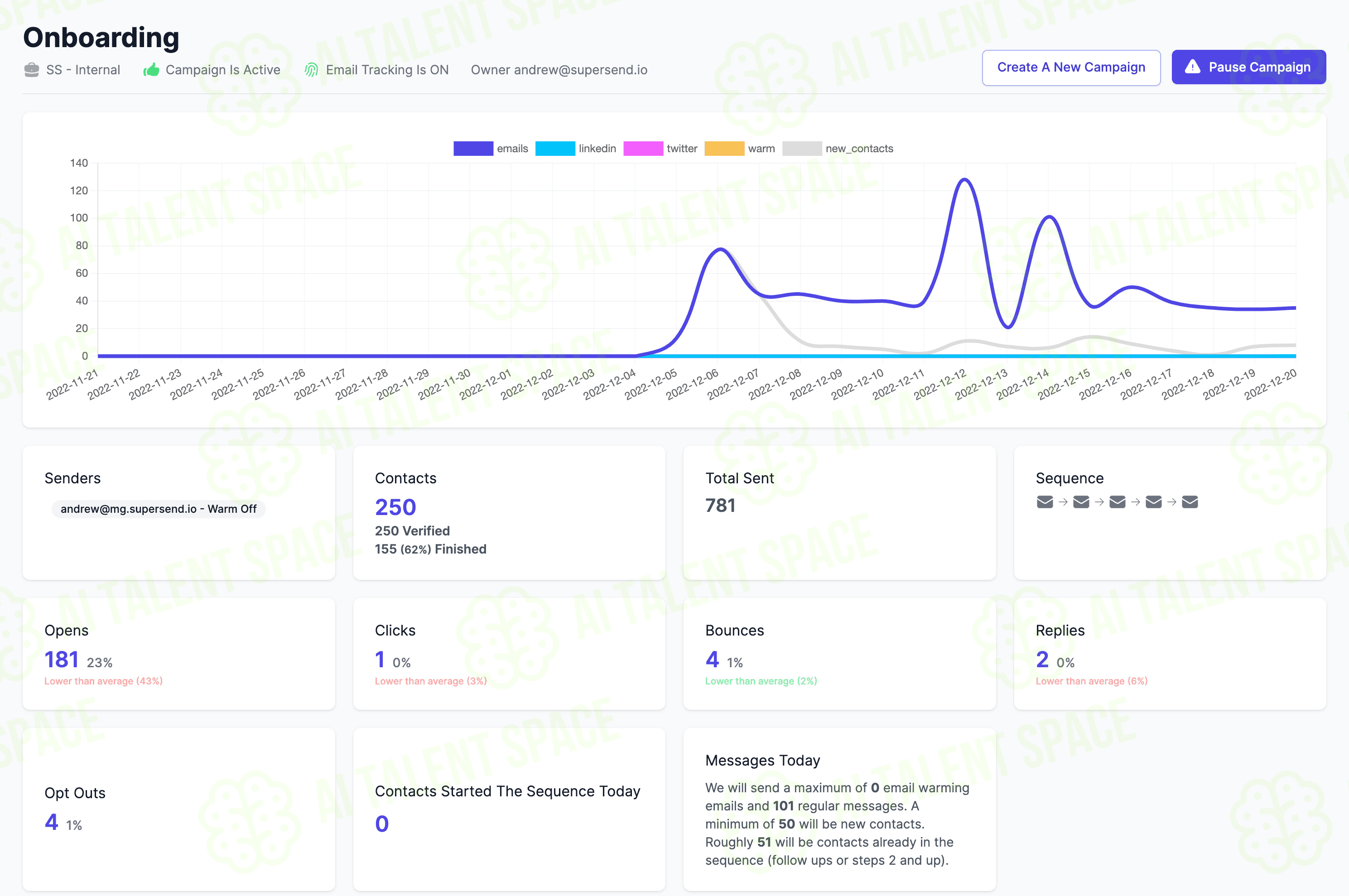Click the SS - Internal team label

(83, 70)
